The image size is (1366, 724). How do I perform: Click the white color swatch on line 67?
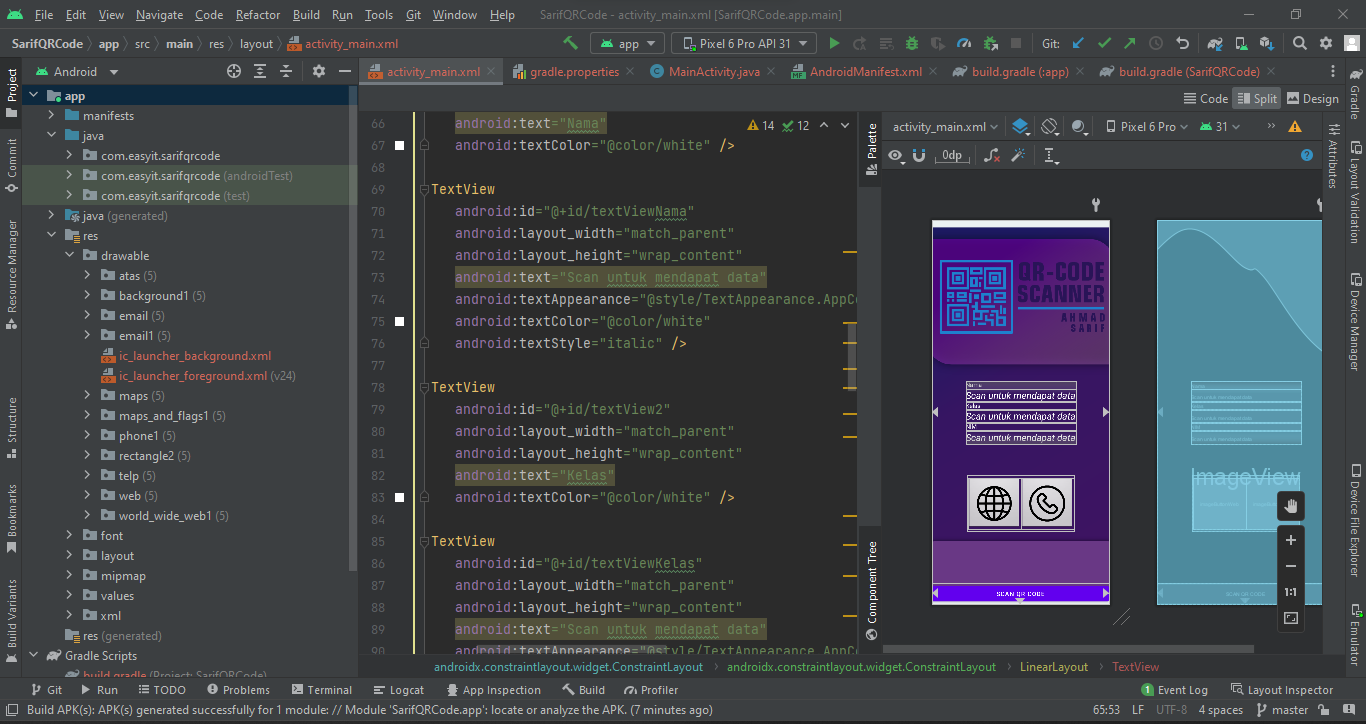tap(400, 146)
